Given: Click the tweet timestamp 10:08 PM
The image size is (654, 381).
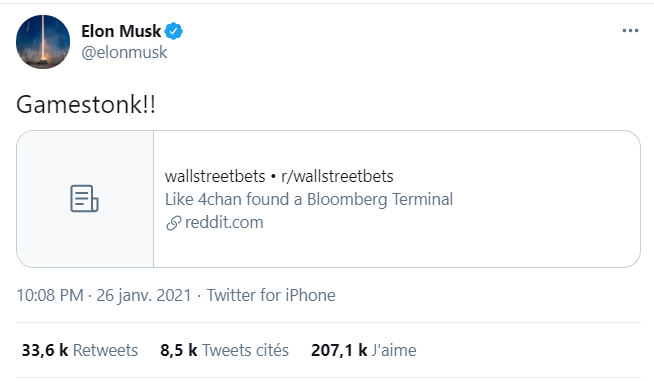Looking at the screenshot, I should tap(50, 295).
